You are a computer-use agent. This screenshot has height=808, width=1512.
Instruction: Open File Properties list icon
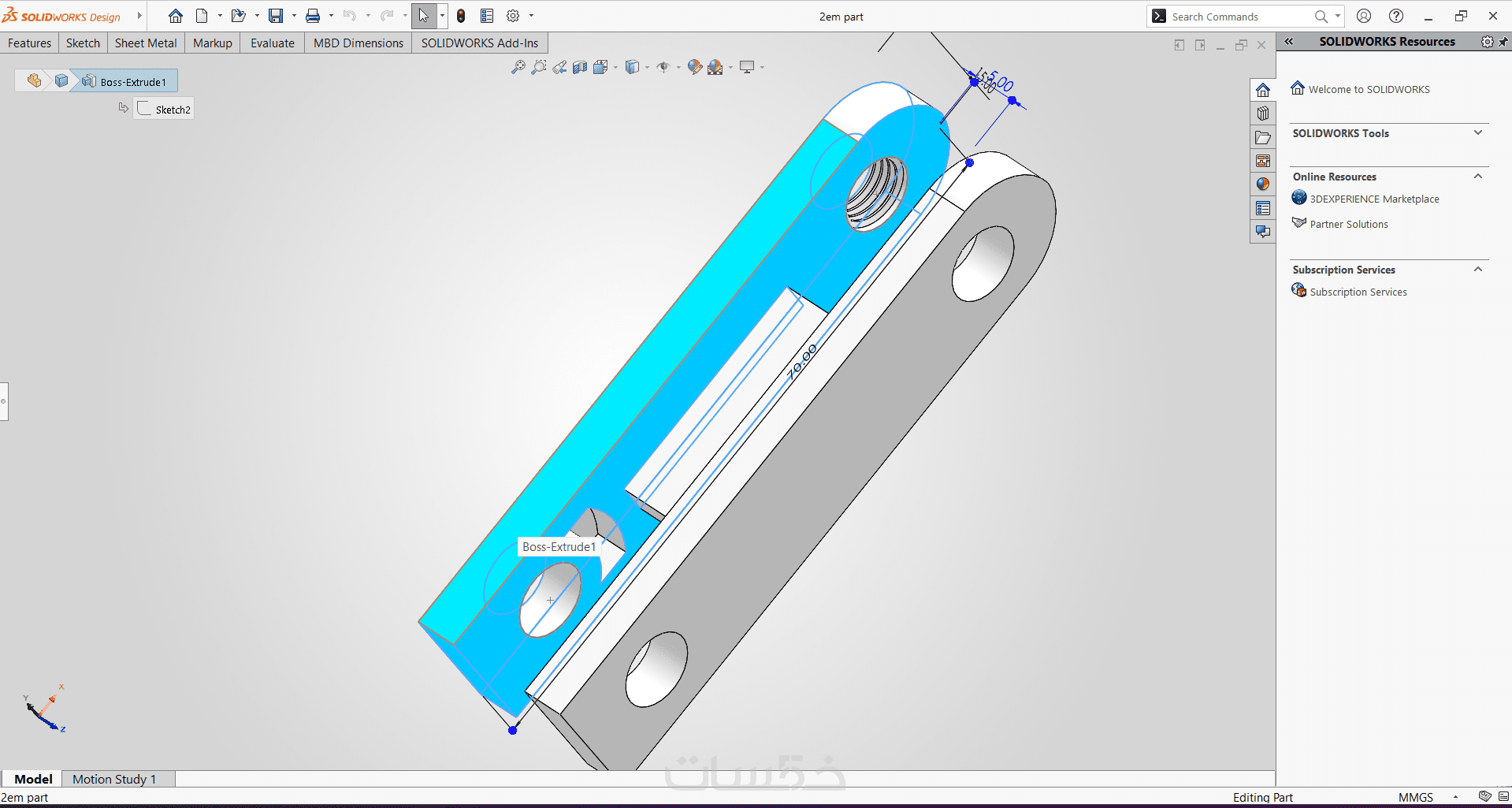[487, 16]
